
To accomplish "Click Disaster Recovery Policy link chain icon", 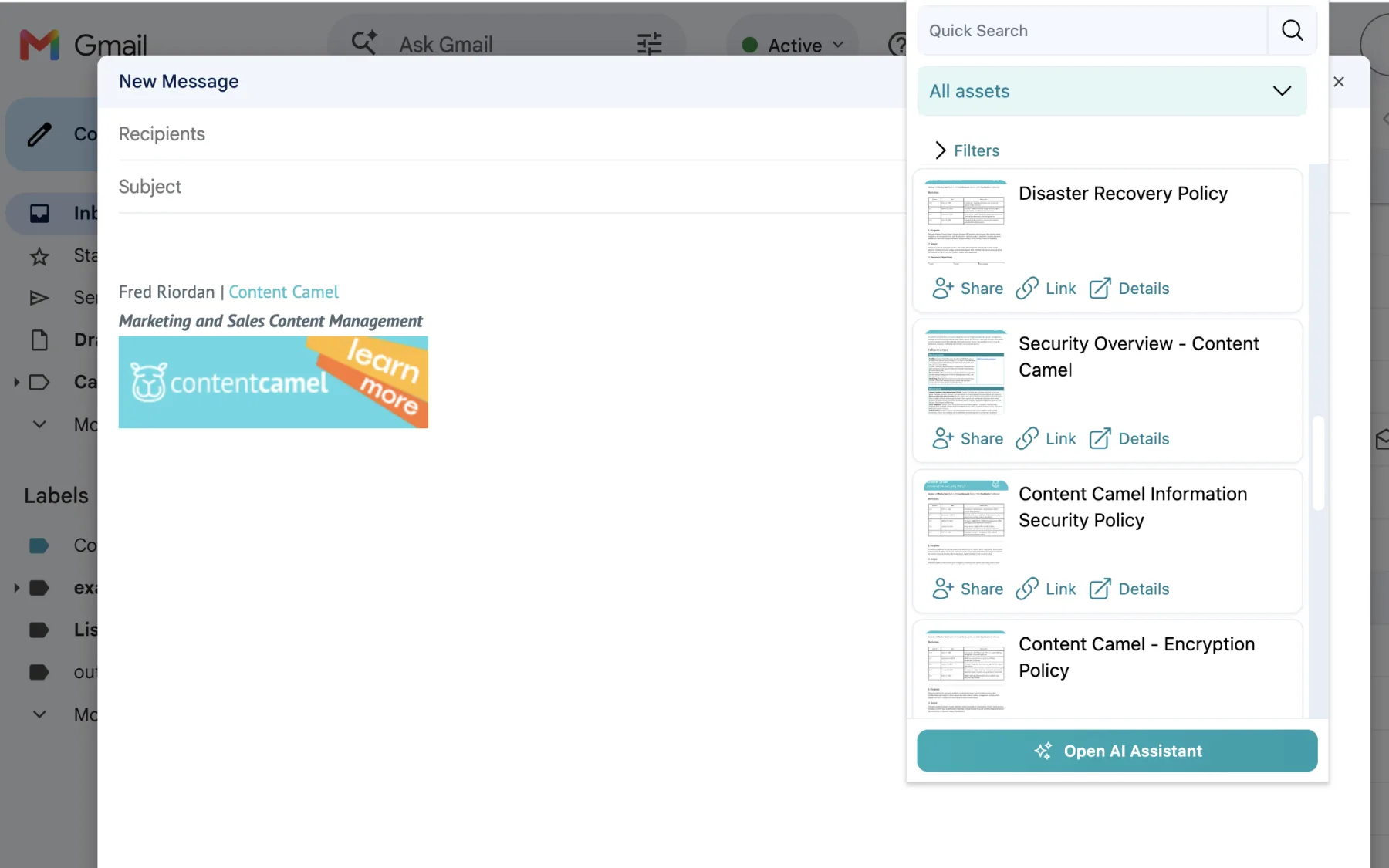I will [1027, 289].
